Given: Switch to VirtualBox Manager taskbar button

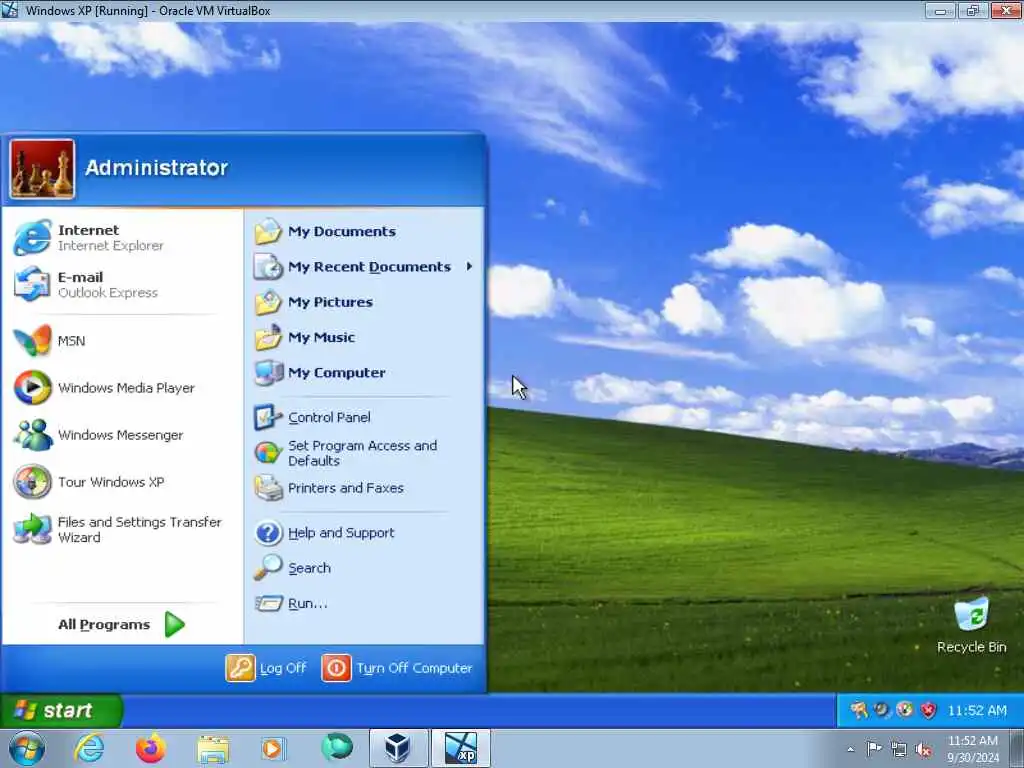Looking at the screenshot, I should click(x=398, y=748).
